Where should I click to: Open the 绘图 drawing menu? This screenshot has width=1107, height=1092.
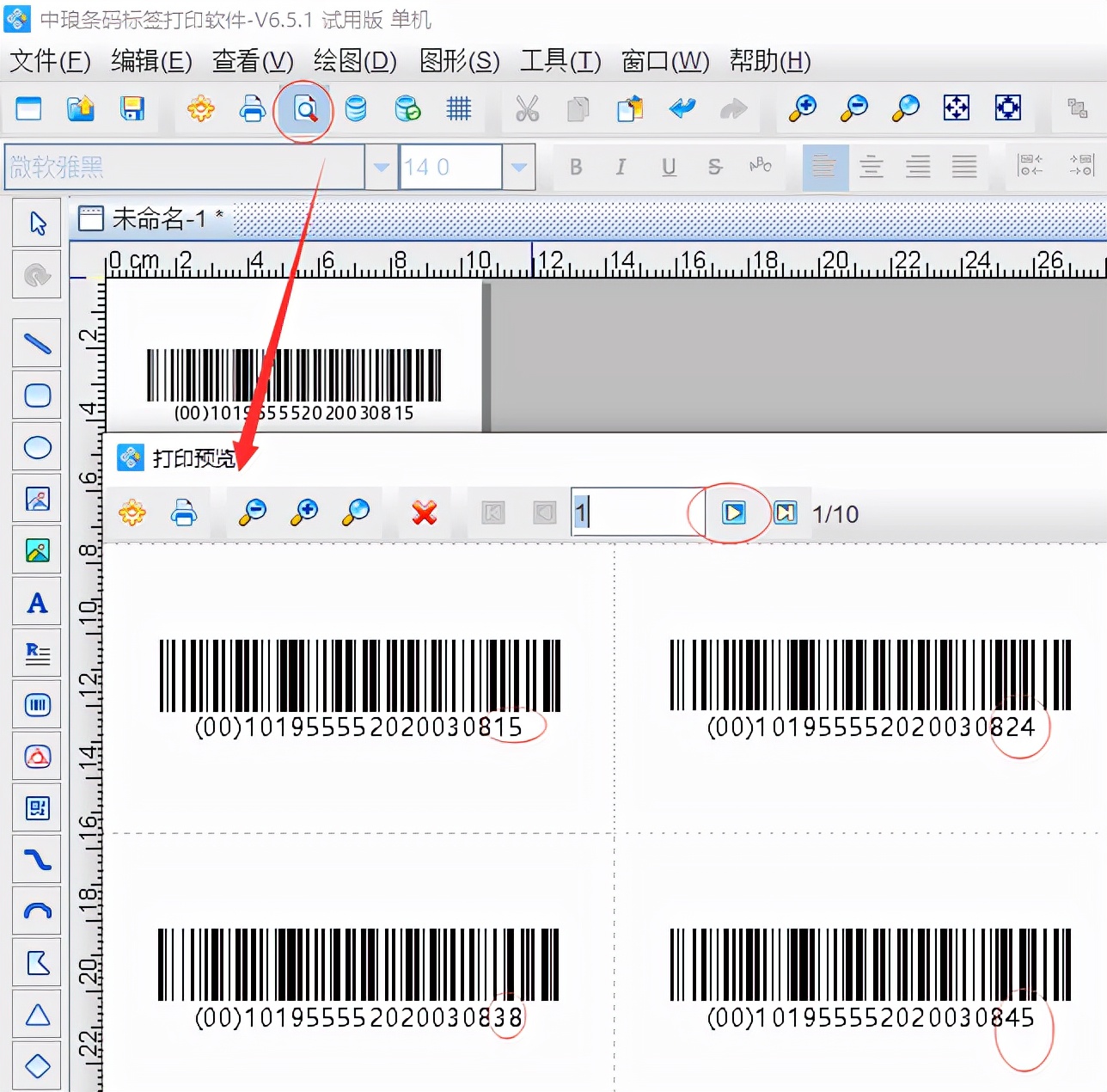(x=353, y=61)
